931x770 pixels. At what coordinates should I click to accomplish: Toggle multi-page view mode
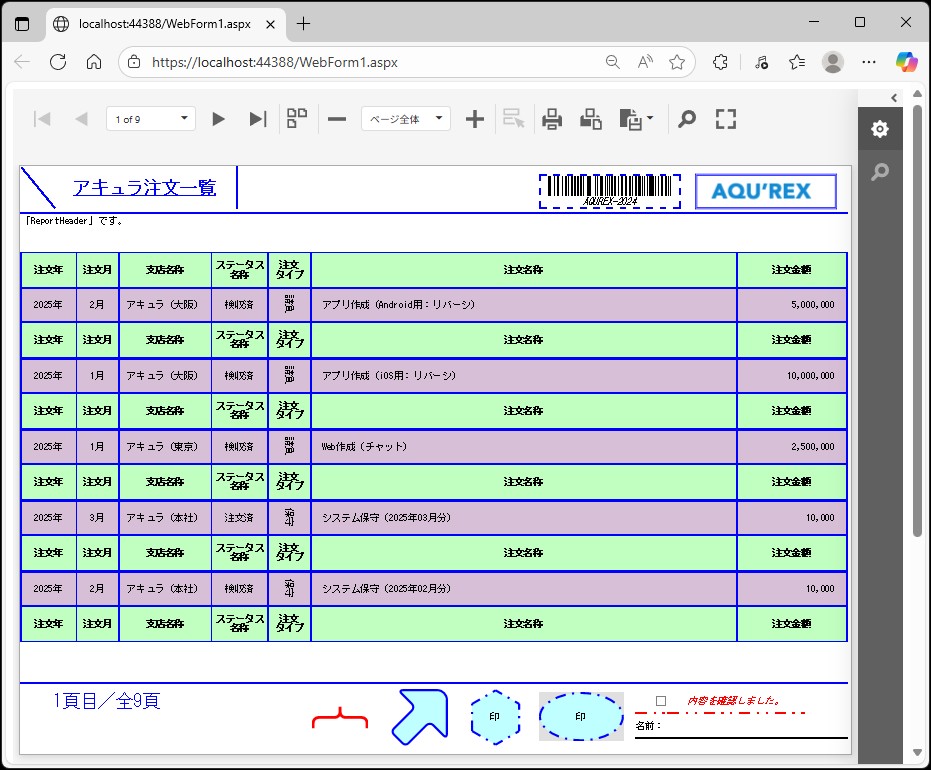tap(297, 119)
